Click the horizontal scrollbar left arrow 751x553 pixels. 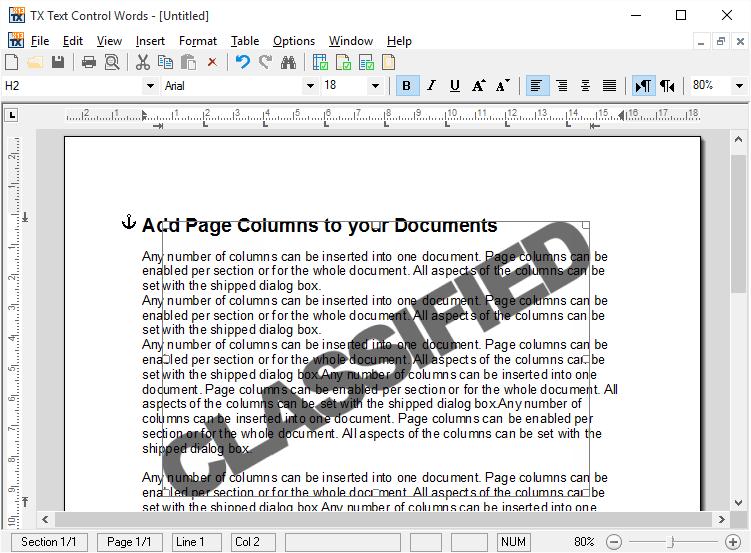coord(45,519)
